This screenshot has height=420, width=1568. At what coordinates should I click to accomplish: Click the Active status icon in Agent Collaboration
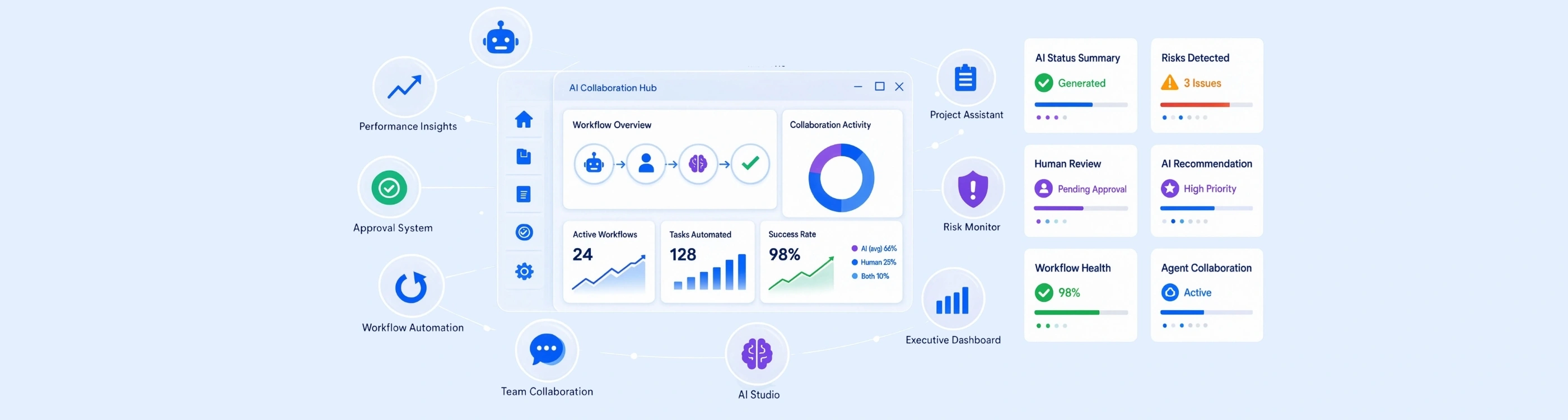(x=1170, y=293)
